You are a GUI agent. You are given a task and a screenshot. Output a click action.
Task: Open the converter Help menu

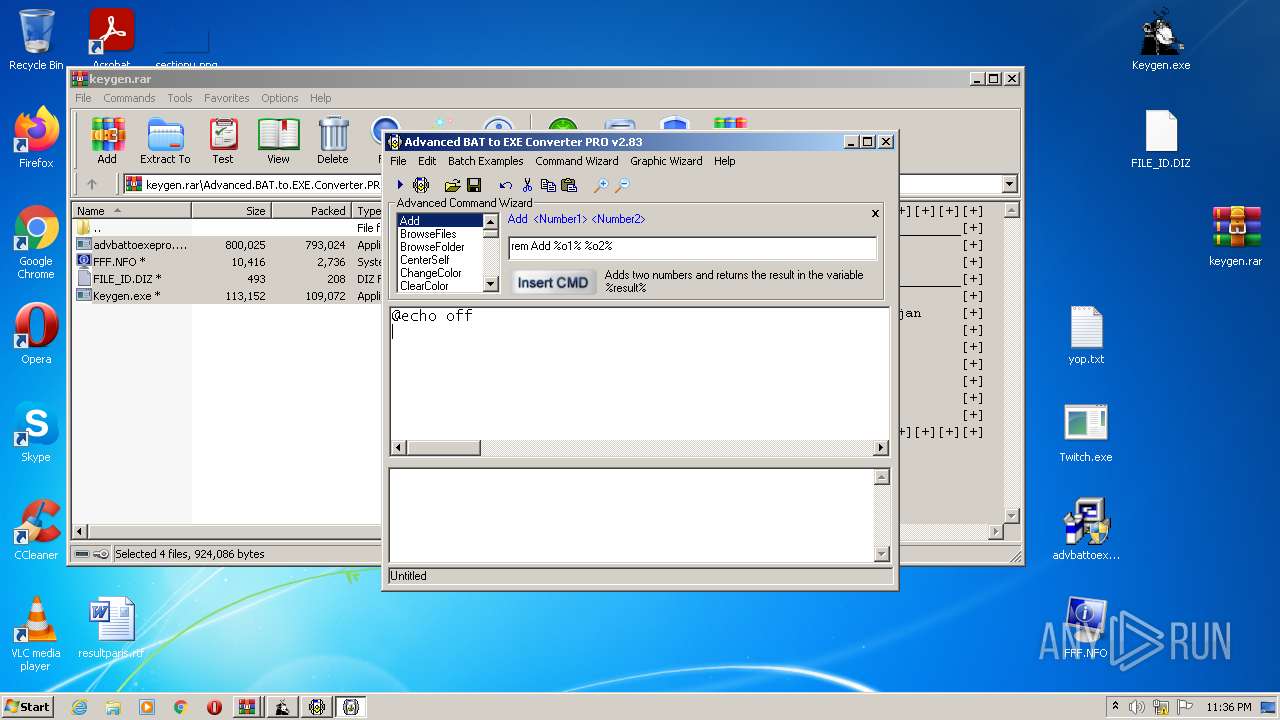pyautogui.click(x=725, y=161)
